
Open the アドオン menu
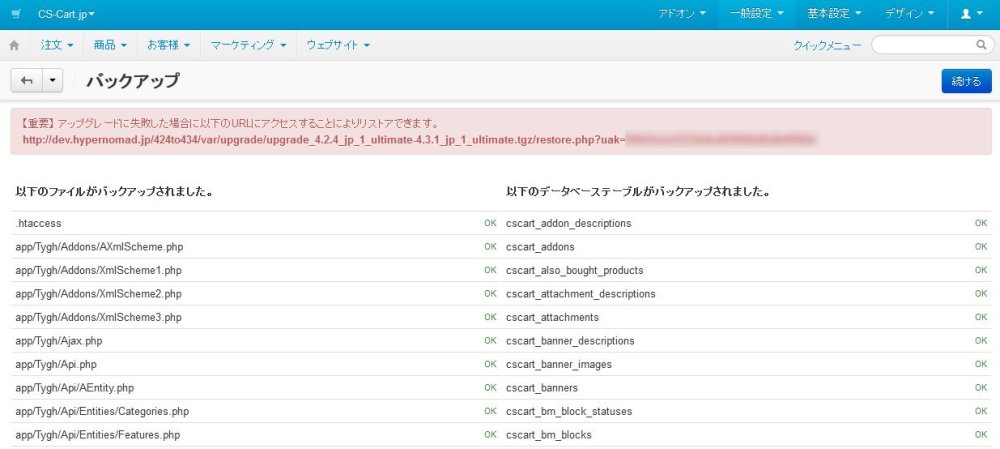[x=682, y=14]
